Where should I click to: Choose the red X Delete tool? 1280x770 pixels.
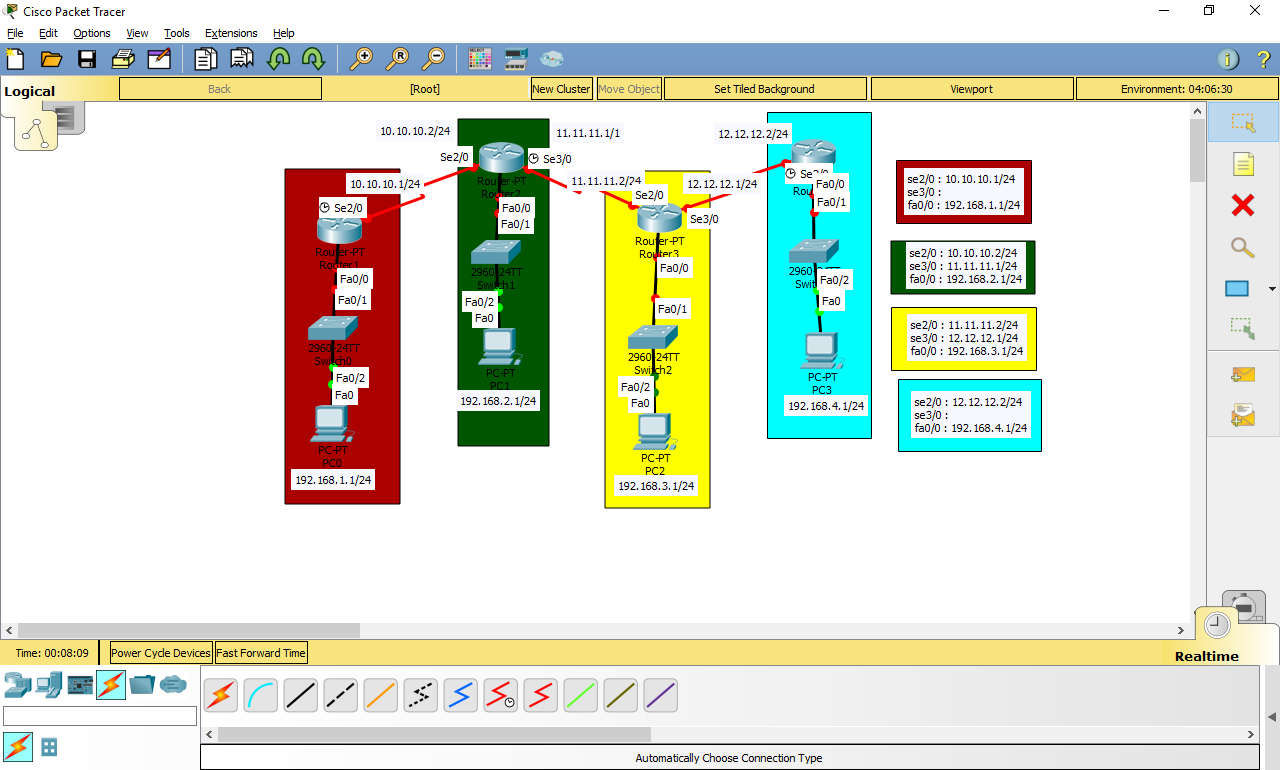point(1243,205)
